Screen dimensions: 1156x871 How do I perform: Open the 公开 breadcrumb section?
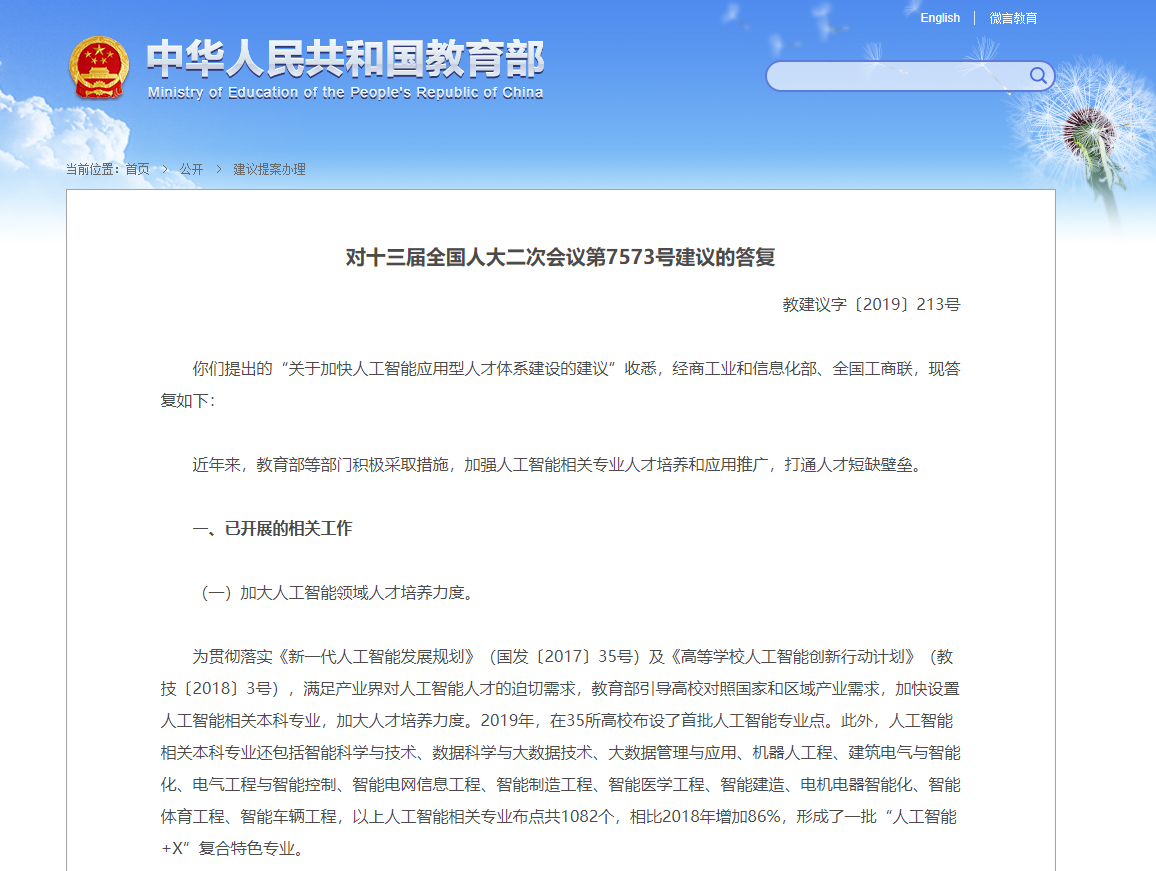click(x=191, y=169)
